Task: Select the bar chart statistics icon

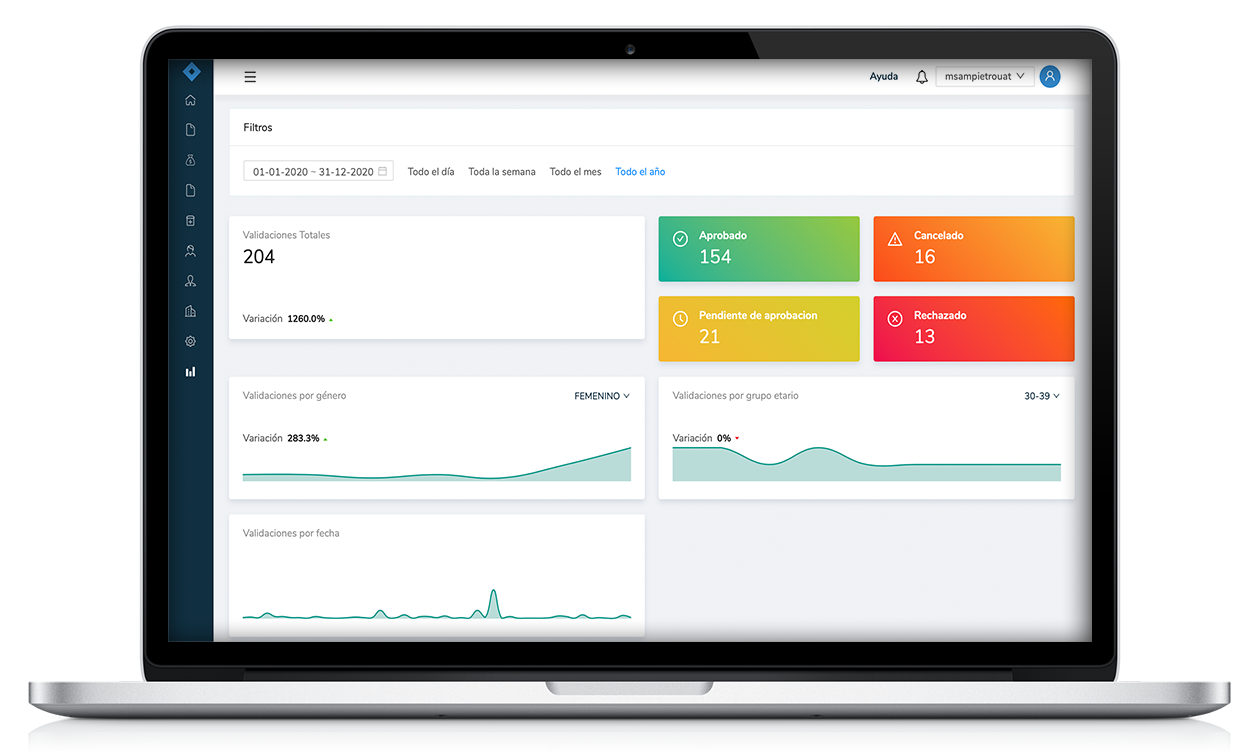Action: pos(190,371)
